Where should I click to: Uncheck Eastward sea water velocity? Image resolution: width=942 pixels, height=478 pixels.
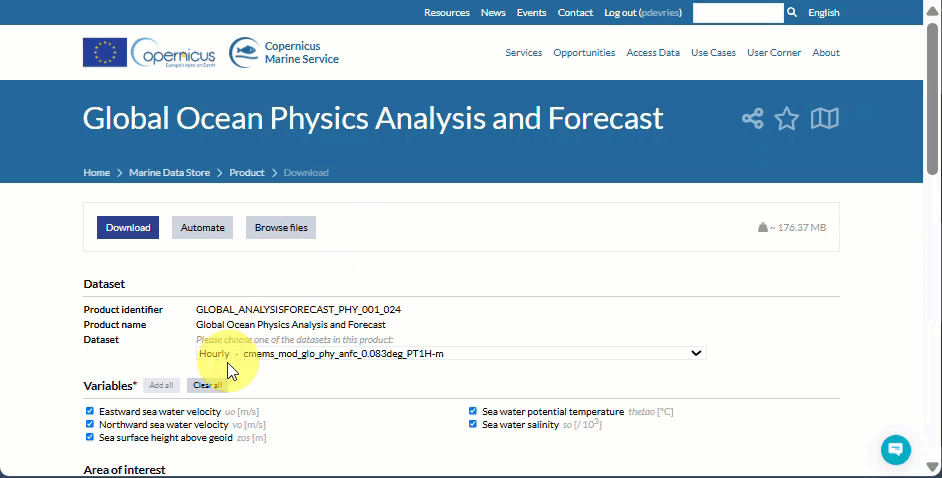pos(90,411)
